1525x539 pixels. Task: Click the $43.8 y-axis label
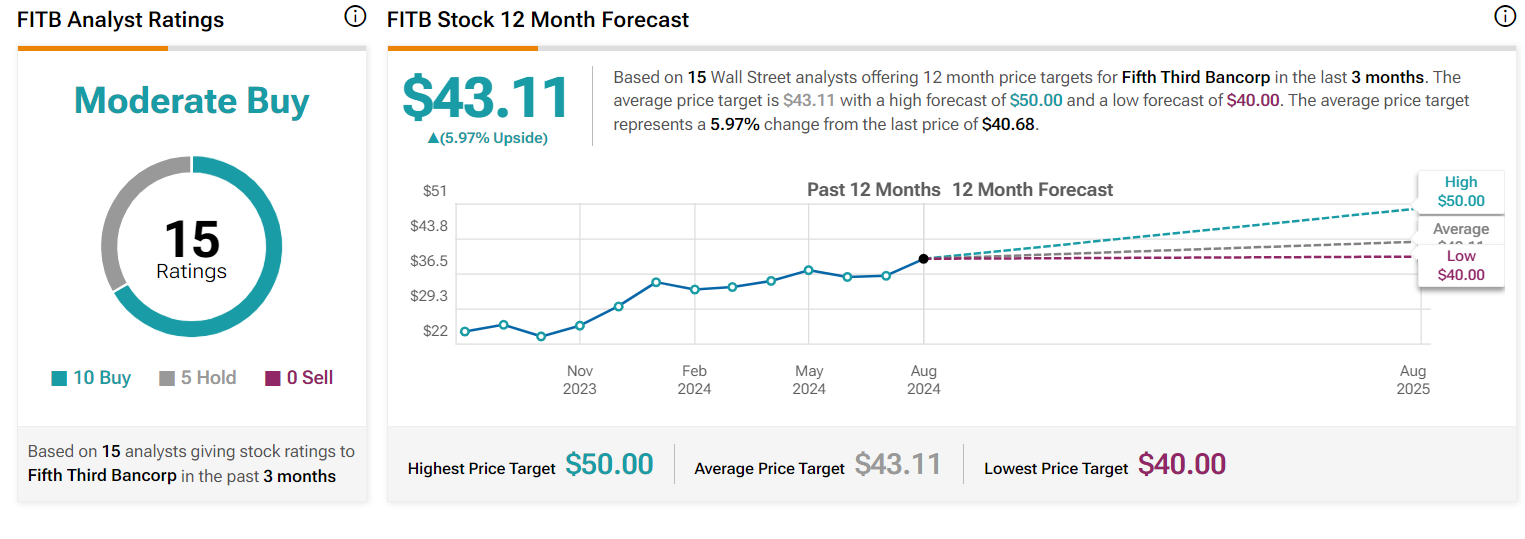428,226
